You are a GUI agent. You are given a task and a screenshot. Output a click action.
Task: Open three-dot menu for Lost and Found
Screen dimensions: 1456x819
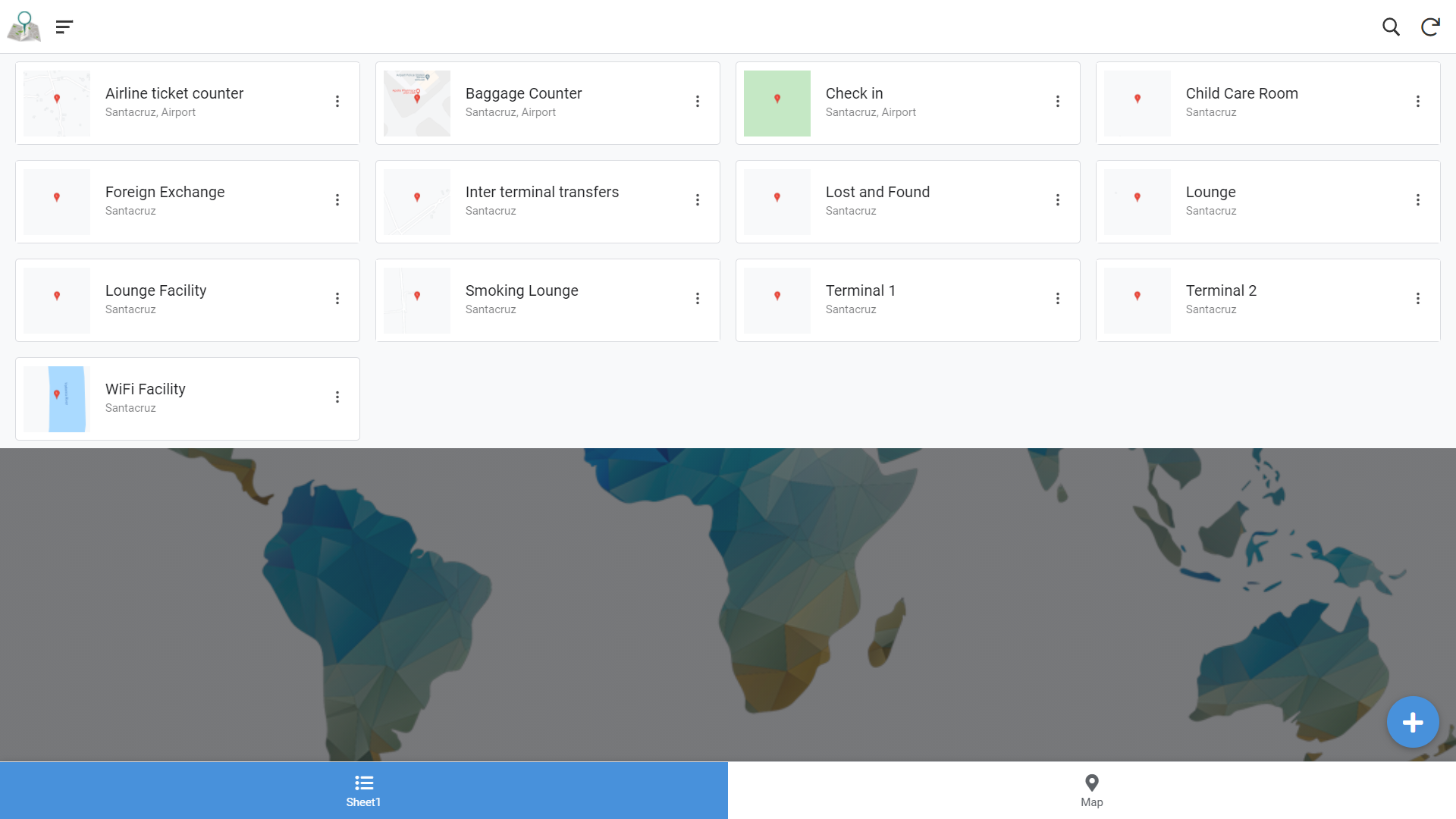1058,200
